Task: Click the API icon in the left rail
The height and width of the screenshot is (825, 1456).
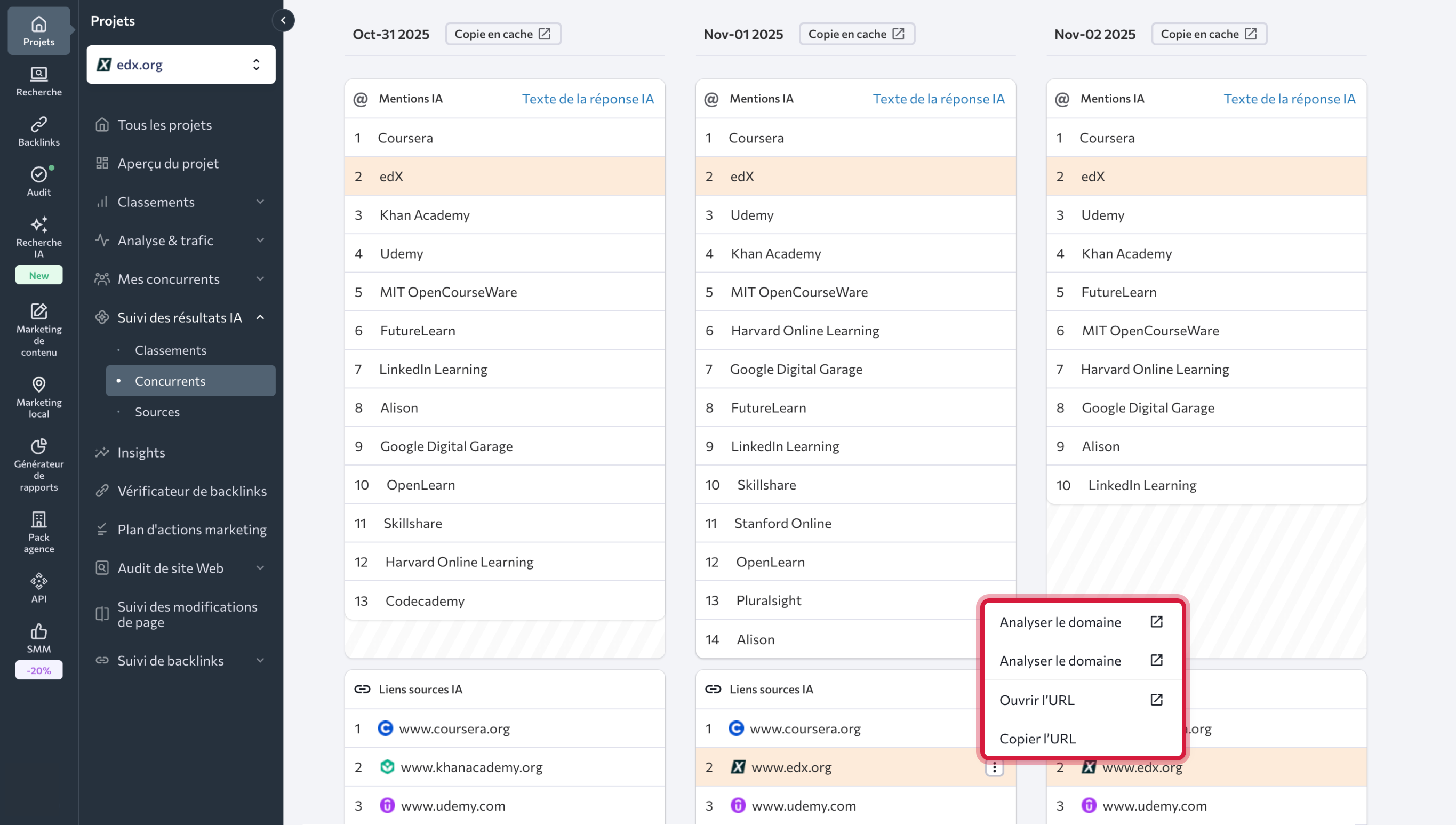Action: pos(38,588)
